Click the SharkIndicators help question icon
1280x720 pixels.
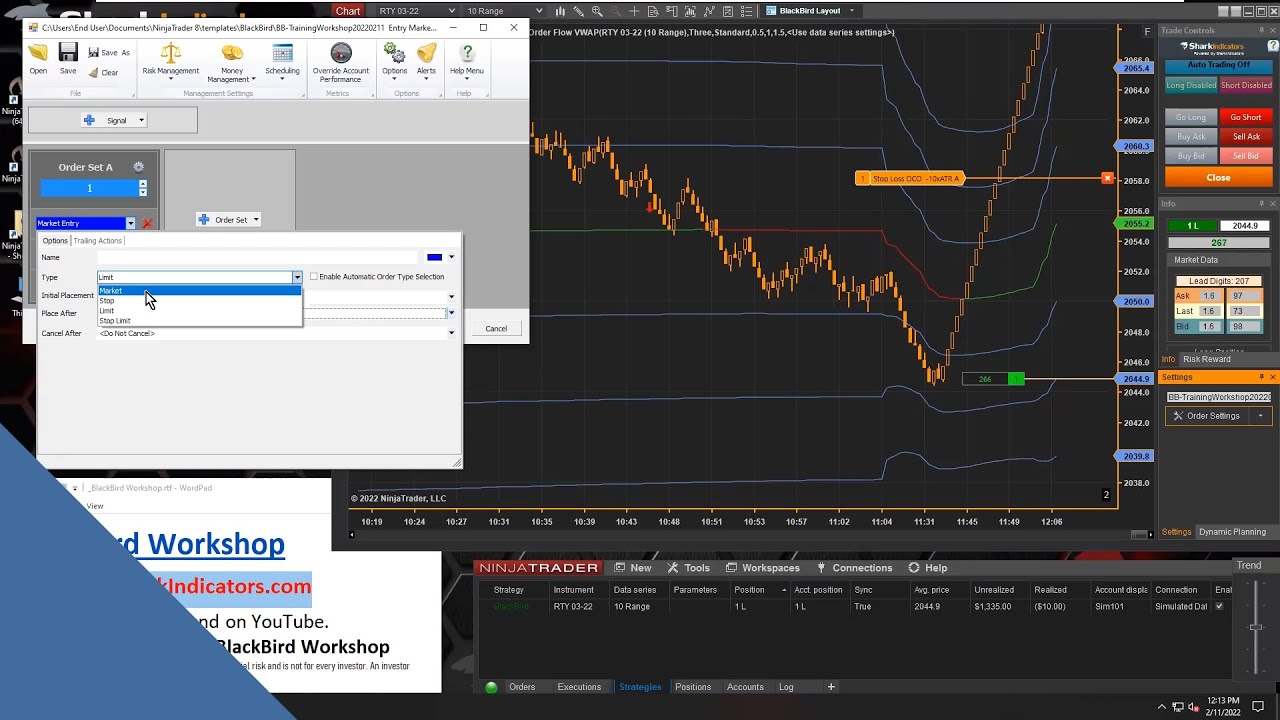pos(1271,46)
